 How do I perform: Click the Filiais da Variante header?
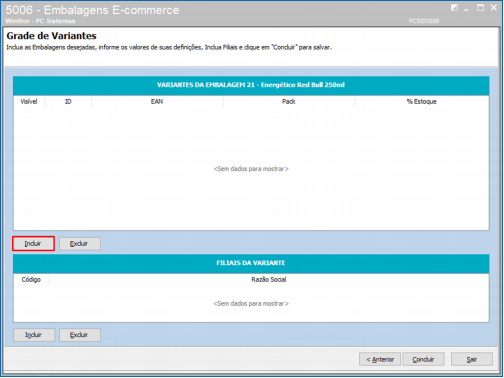click(x=251, y=263)
